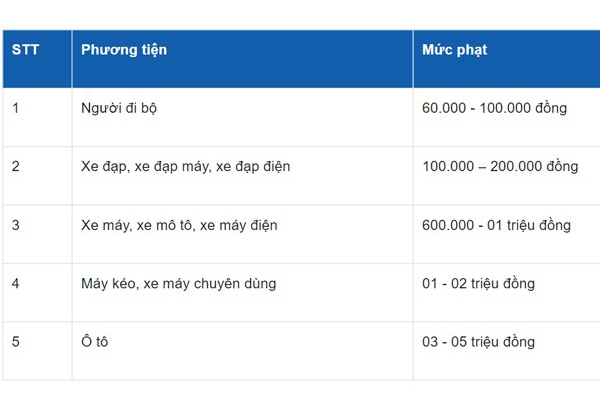Select row number 2 in STT column

click(16, 166)
